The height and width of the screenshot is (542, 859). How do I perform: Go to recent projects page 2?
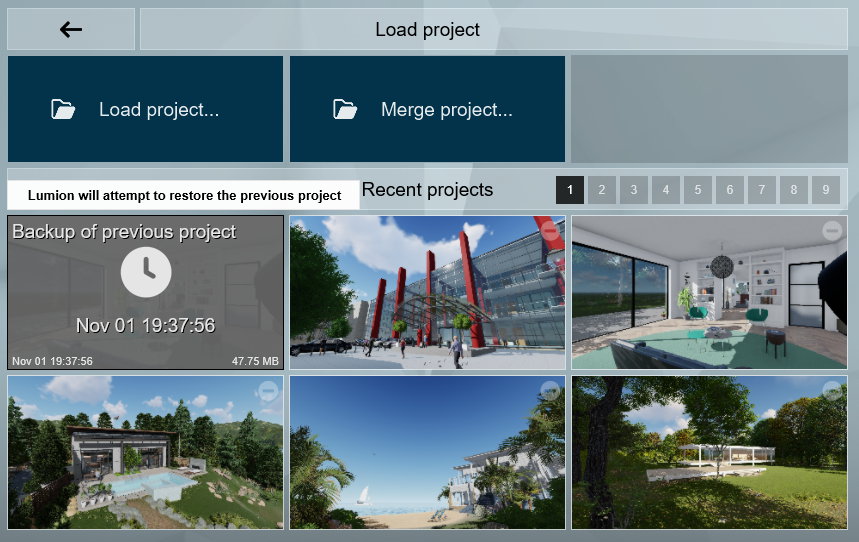click(x=602, y=190)
